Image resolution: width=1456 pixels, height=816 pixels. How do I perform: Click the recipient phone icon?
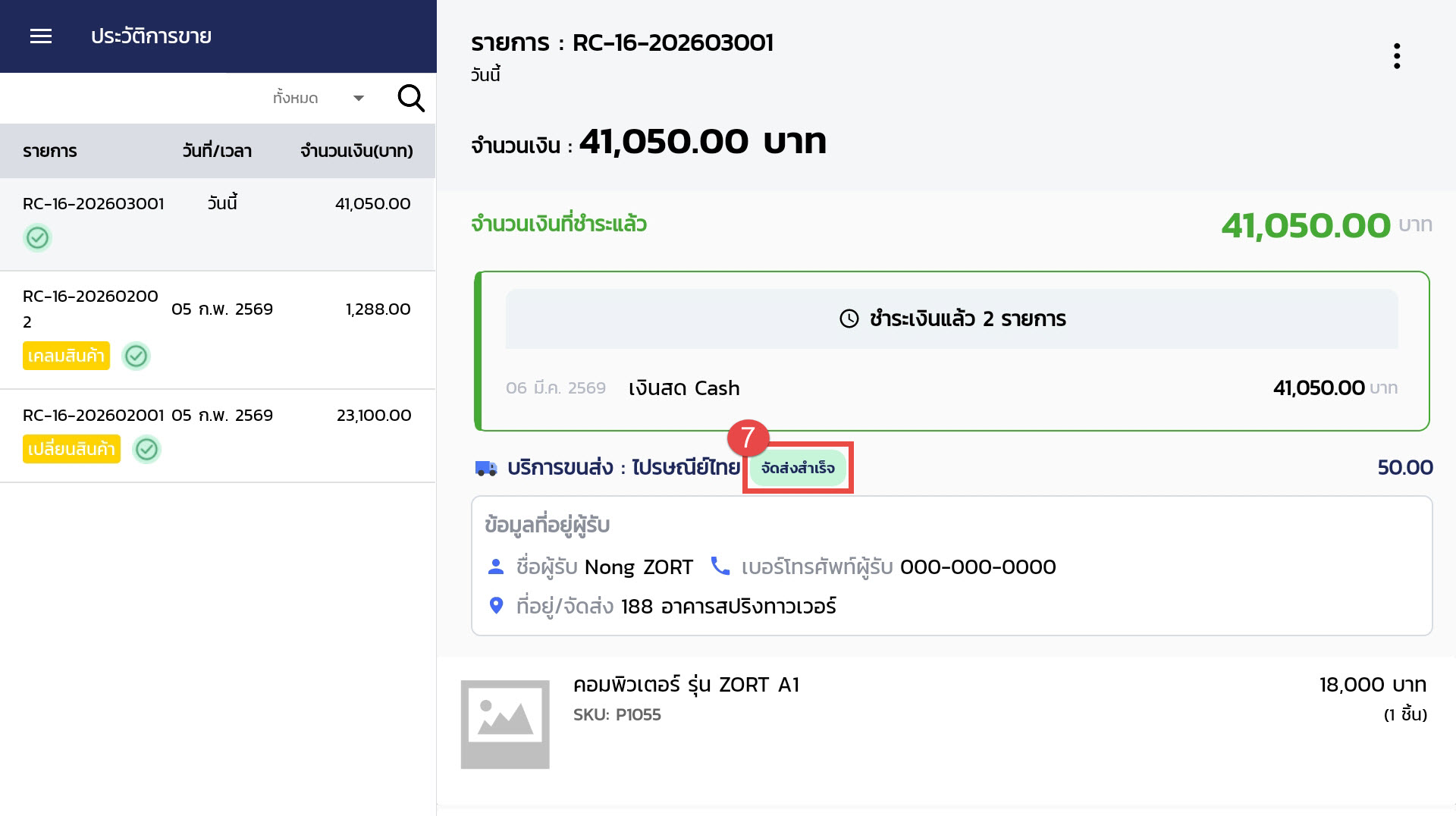tap(720, 566)
